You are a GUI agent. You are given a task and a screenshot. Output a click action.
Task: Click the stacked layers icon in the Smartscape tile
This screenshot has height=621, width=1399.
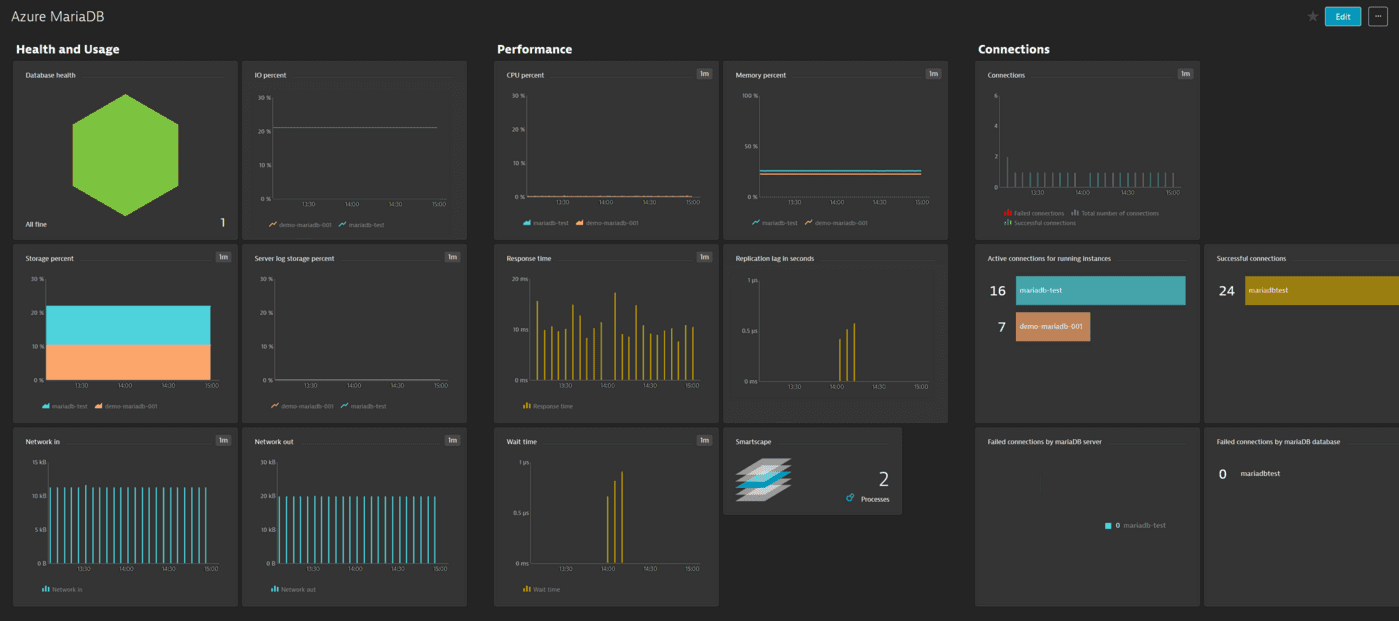[763, 478]
